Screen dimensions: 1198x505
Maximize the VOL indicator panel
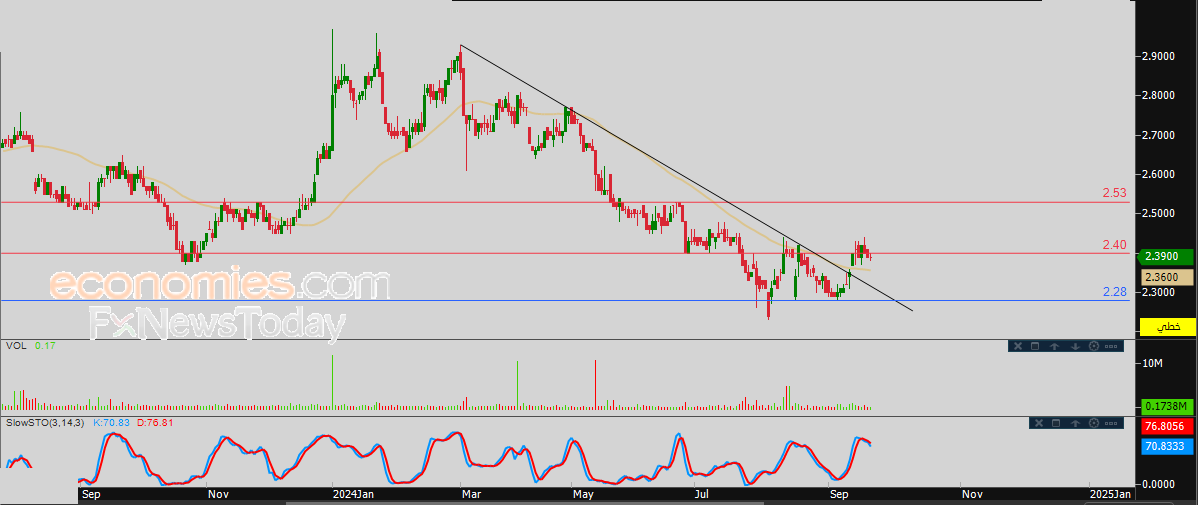point(1035,346)
